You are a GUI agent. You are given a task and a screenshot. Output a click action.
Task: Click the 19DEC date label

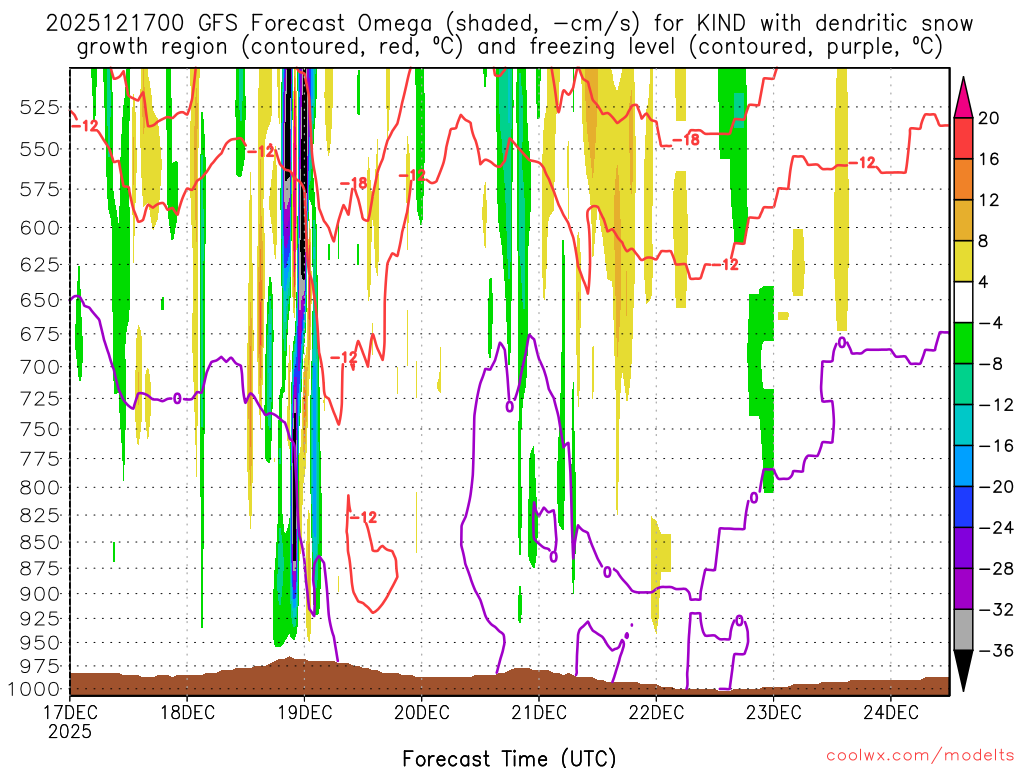click(x=304, y=712)
